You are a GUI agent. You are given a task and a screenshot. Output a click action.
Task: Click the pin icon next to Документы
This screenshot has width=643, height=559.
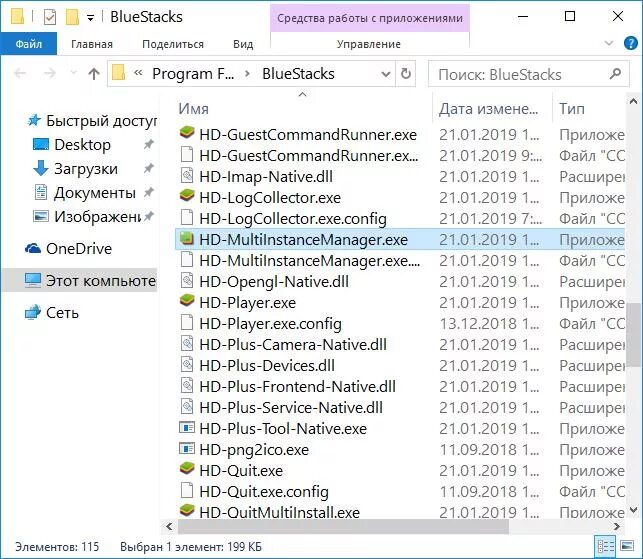tap(148, 192)
